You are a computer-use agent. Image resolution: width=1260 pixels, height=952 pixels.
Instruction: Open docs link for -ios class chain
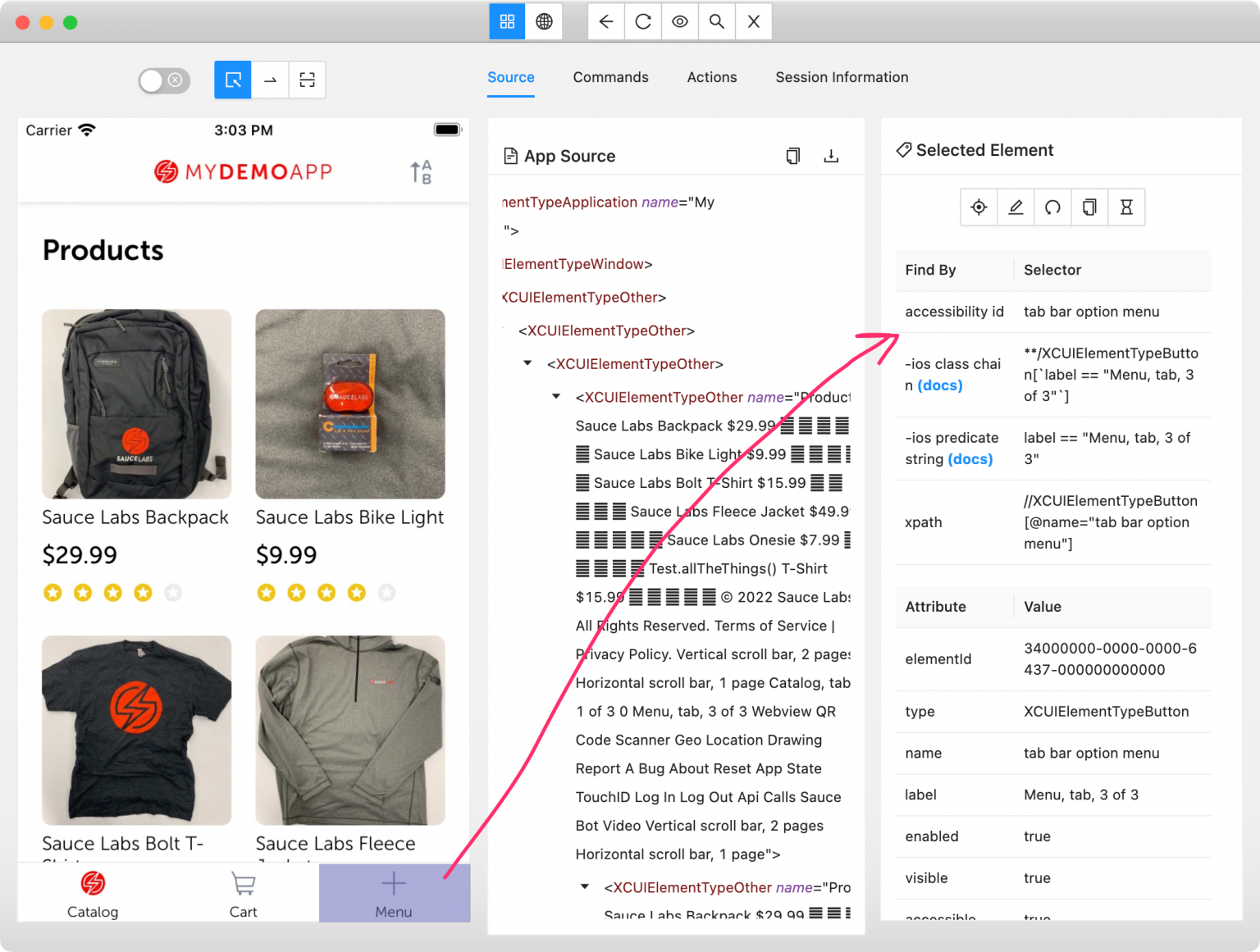(x=940, y=385)
